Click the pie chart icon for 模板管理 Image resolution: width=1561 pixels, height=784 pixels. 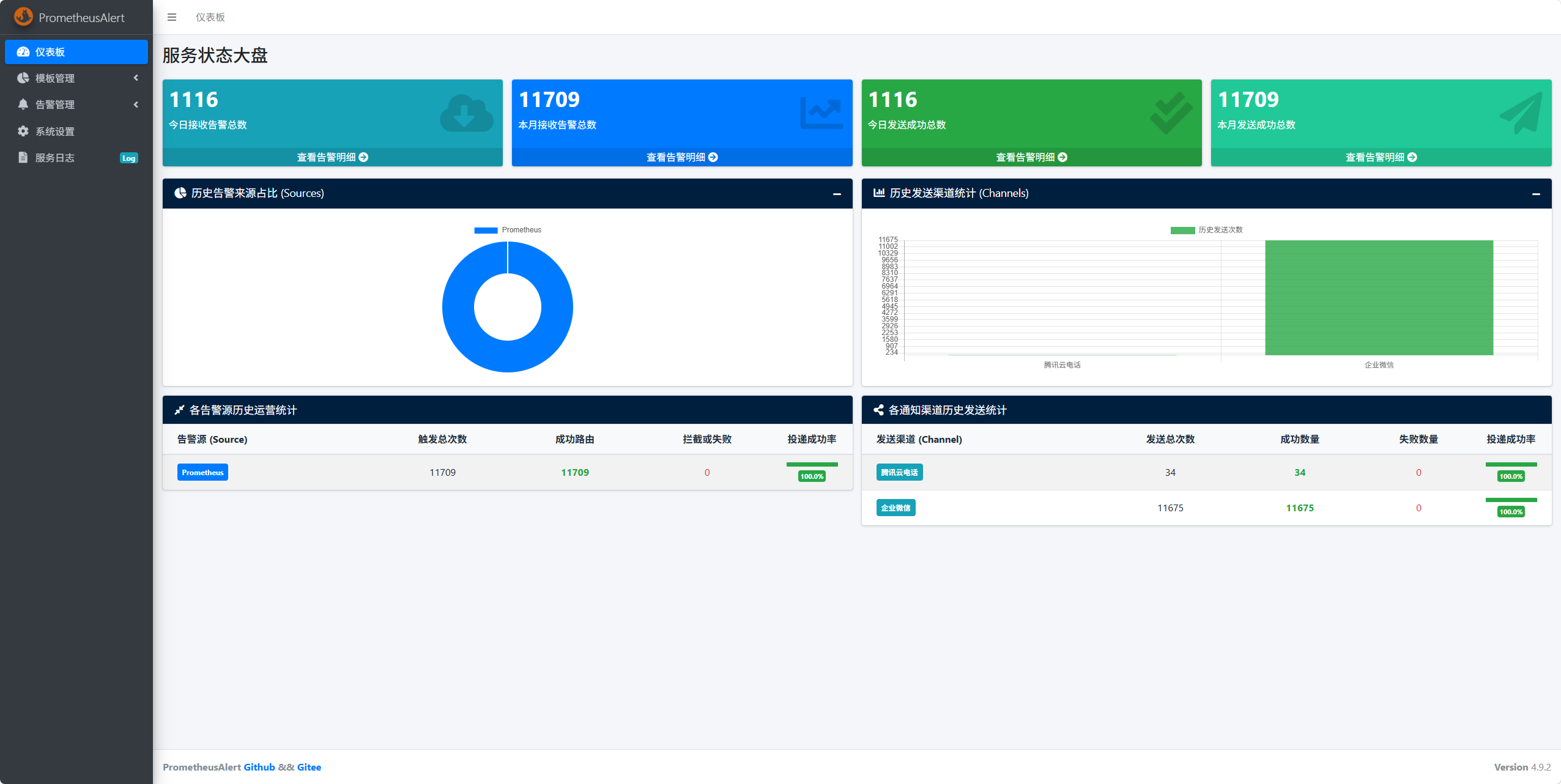(x=23, y=78)
